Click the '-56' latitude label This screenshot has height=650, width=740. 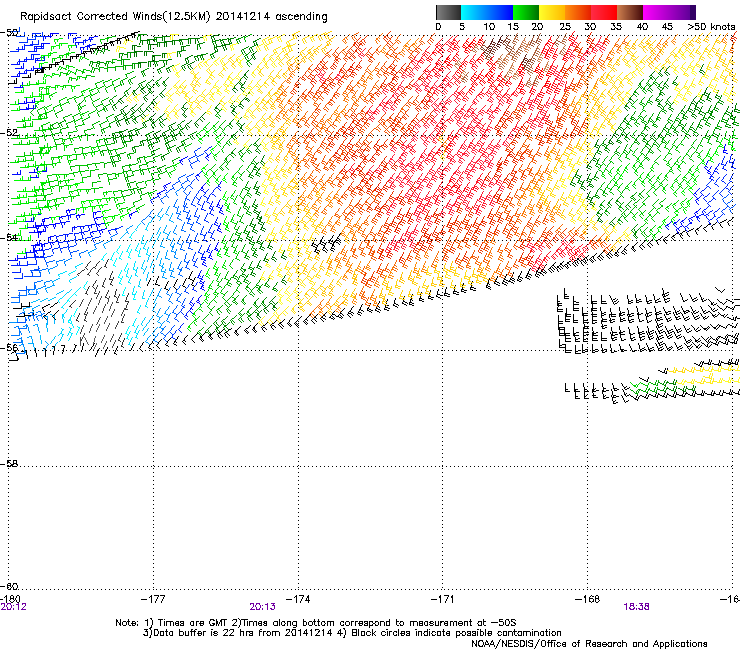9,347
